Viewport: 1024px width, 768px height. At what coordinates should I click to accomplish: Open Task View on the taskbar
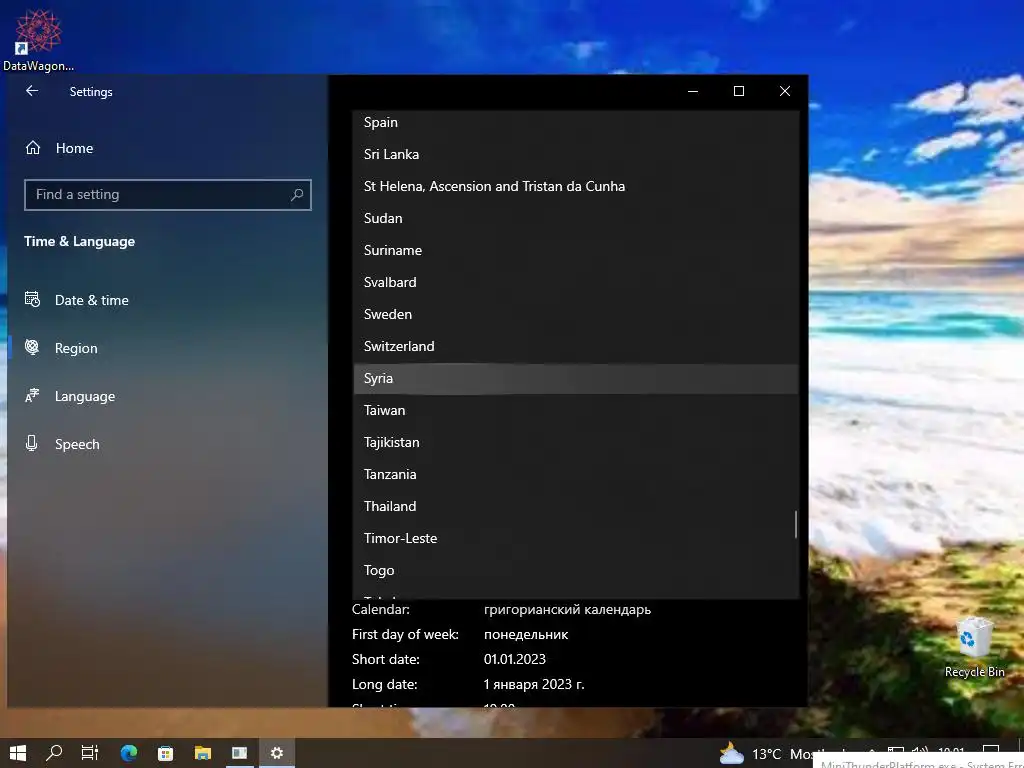tap(90, 753)
